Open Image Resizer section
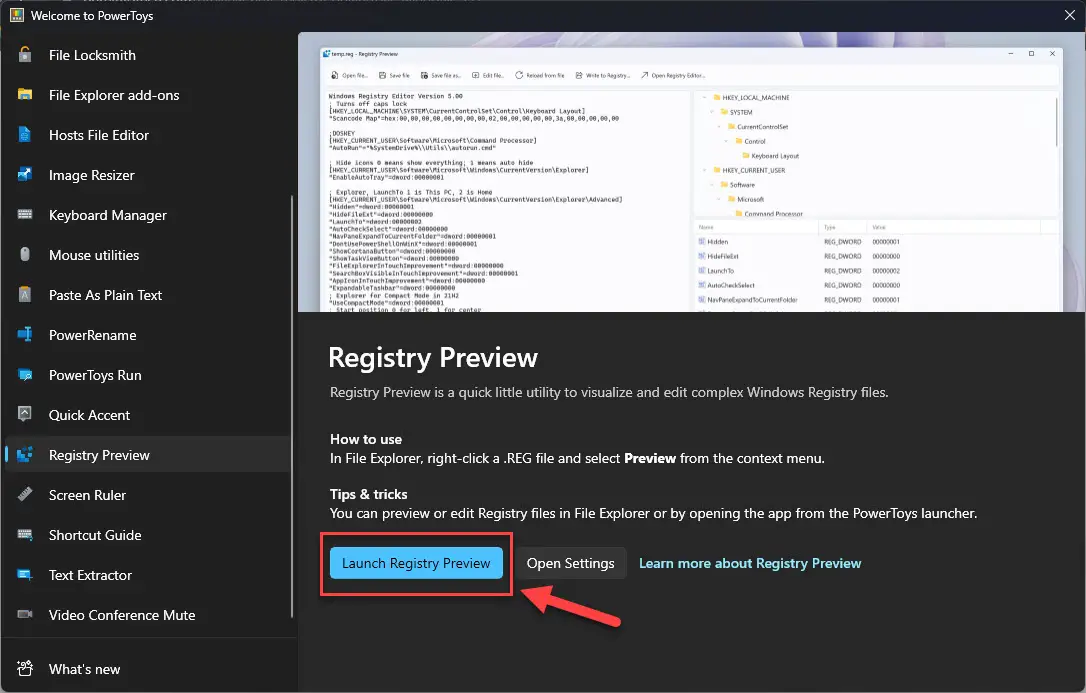1086x693 pixels. coord(91,175)
